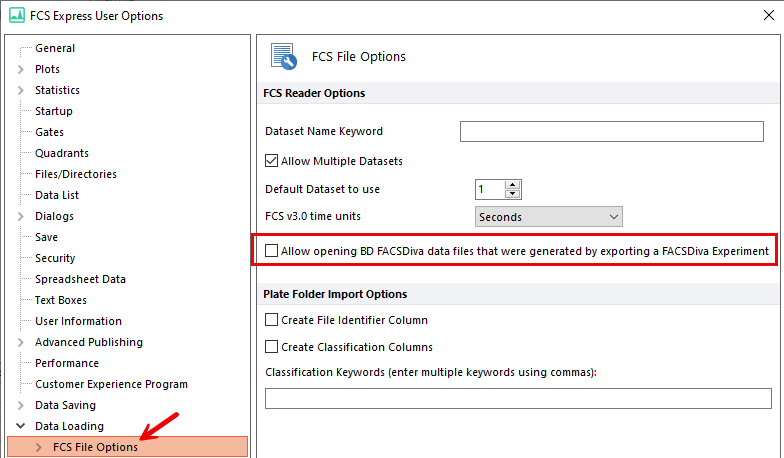Check Create File Identifier Column
This screenshot has width=784, height=458.
pos(272,320)
